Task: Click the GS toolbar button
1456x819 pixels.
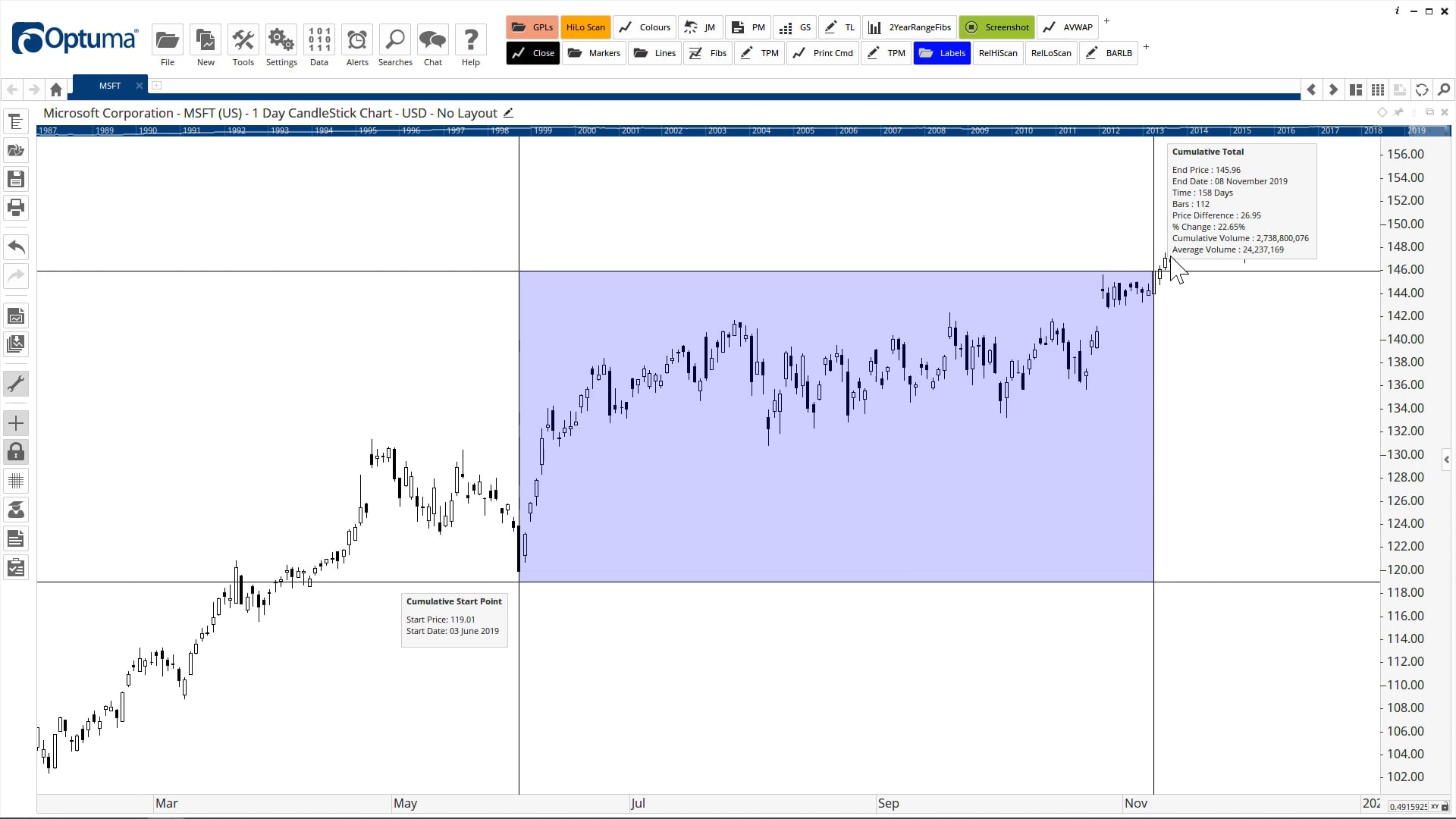Action: coord(795,27)
